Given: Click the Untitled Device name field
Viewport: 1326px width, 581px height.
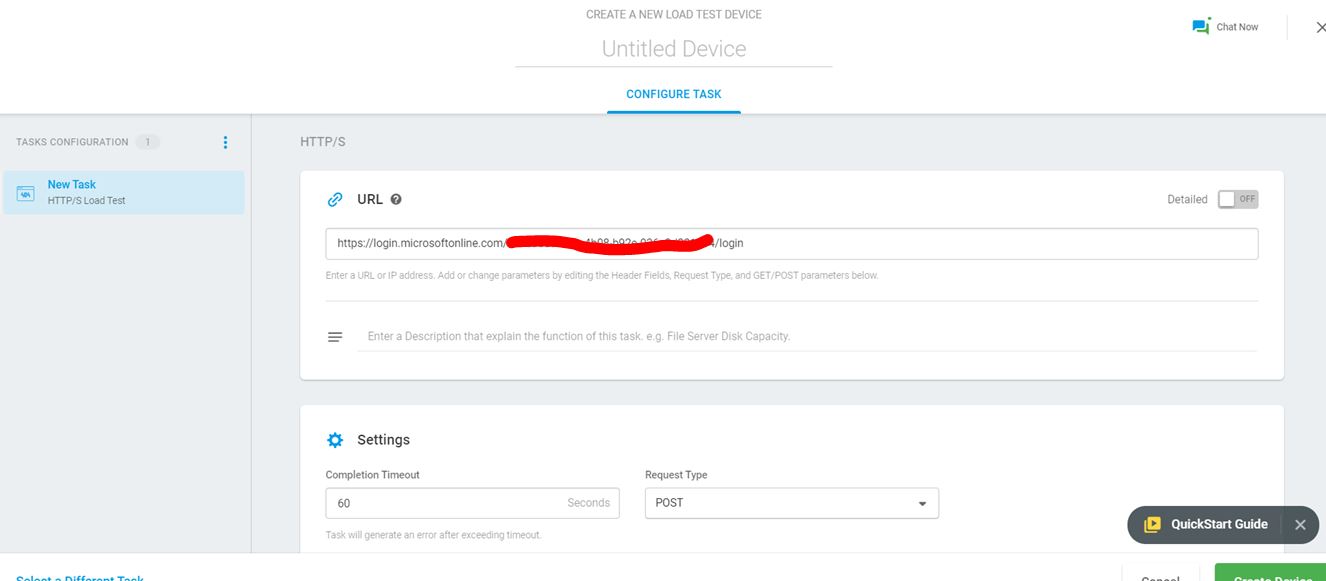Looking at the screenshot, I should coord(673,48).
